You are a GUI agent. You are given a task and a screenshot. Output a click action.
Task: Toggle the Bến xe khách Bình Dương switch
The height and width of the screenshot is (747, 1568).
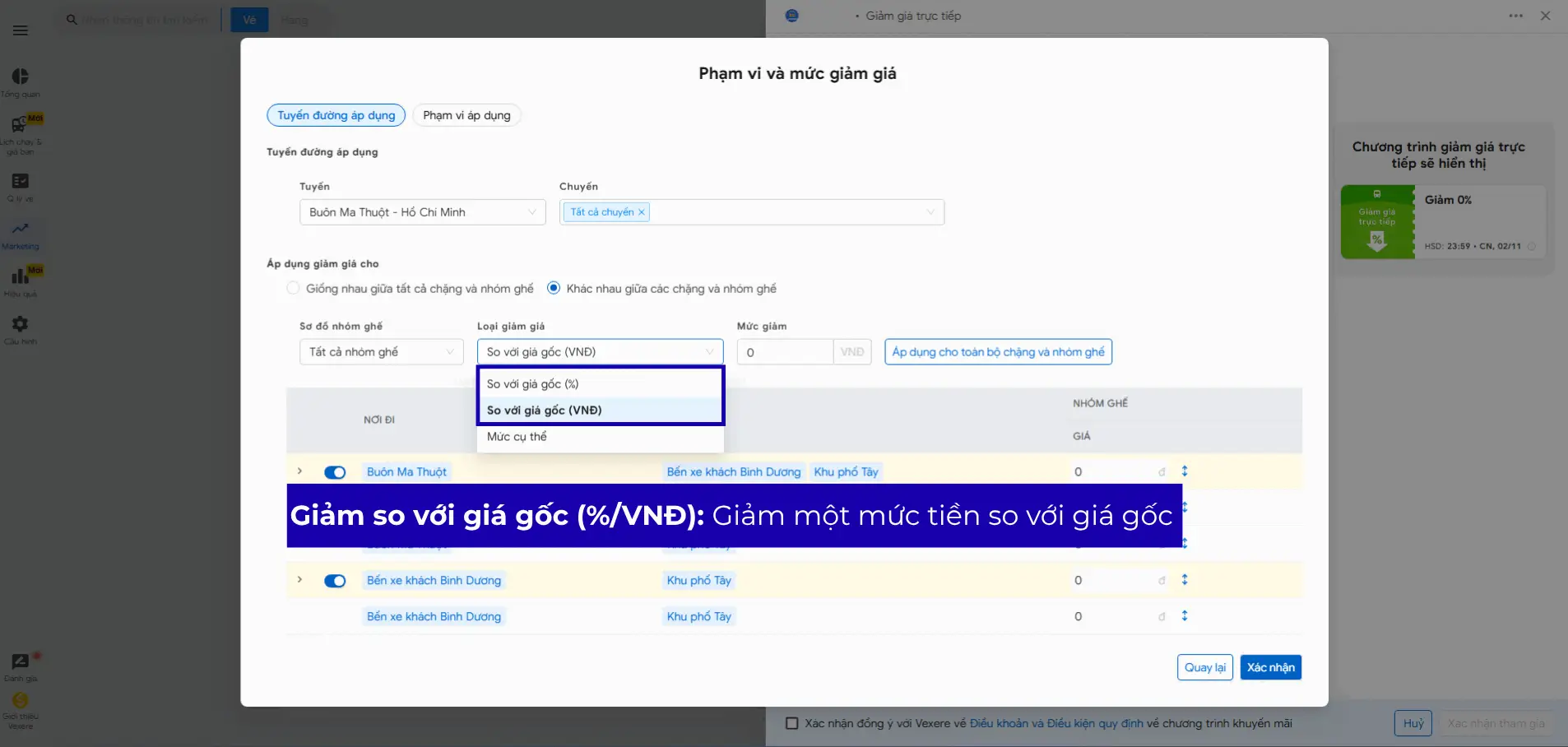tap(335, 581)
